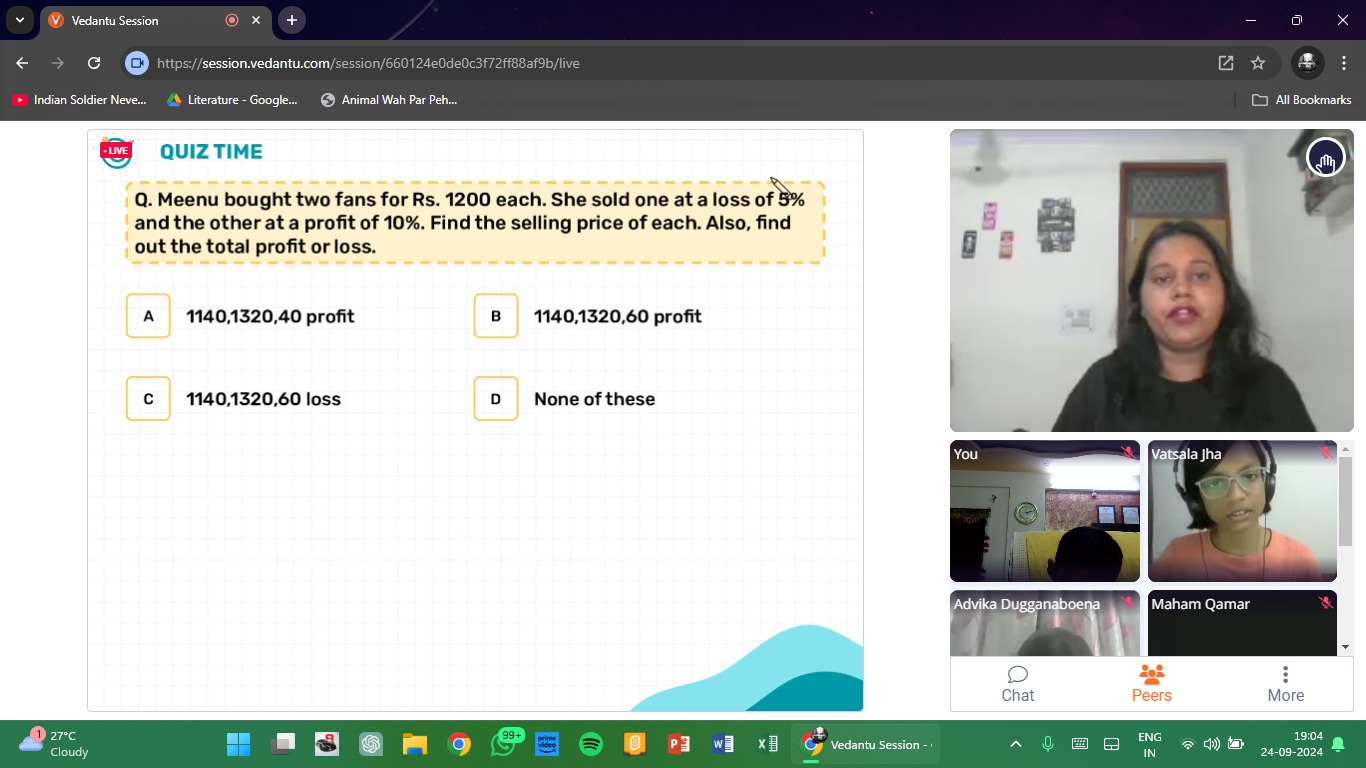Open Chrome profile avatar
This screenshot has width=1366, height=768.
1306,63
